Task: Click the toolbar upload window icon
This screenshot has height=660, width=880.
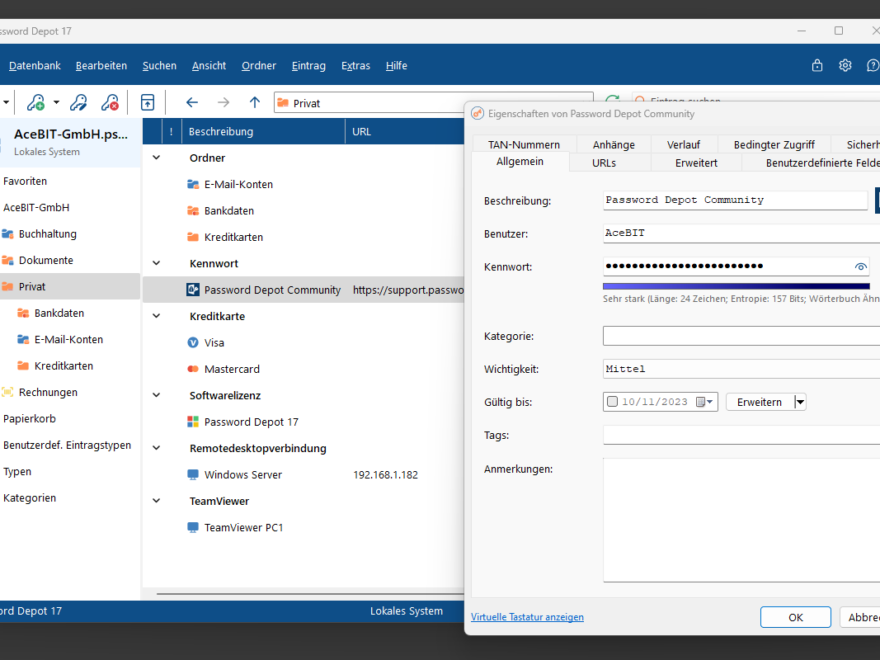Action: point(148,103)
